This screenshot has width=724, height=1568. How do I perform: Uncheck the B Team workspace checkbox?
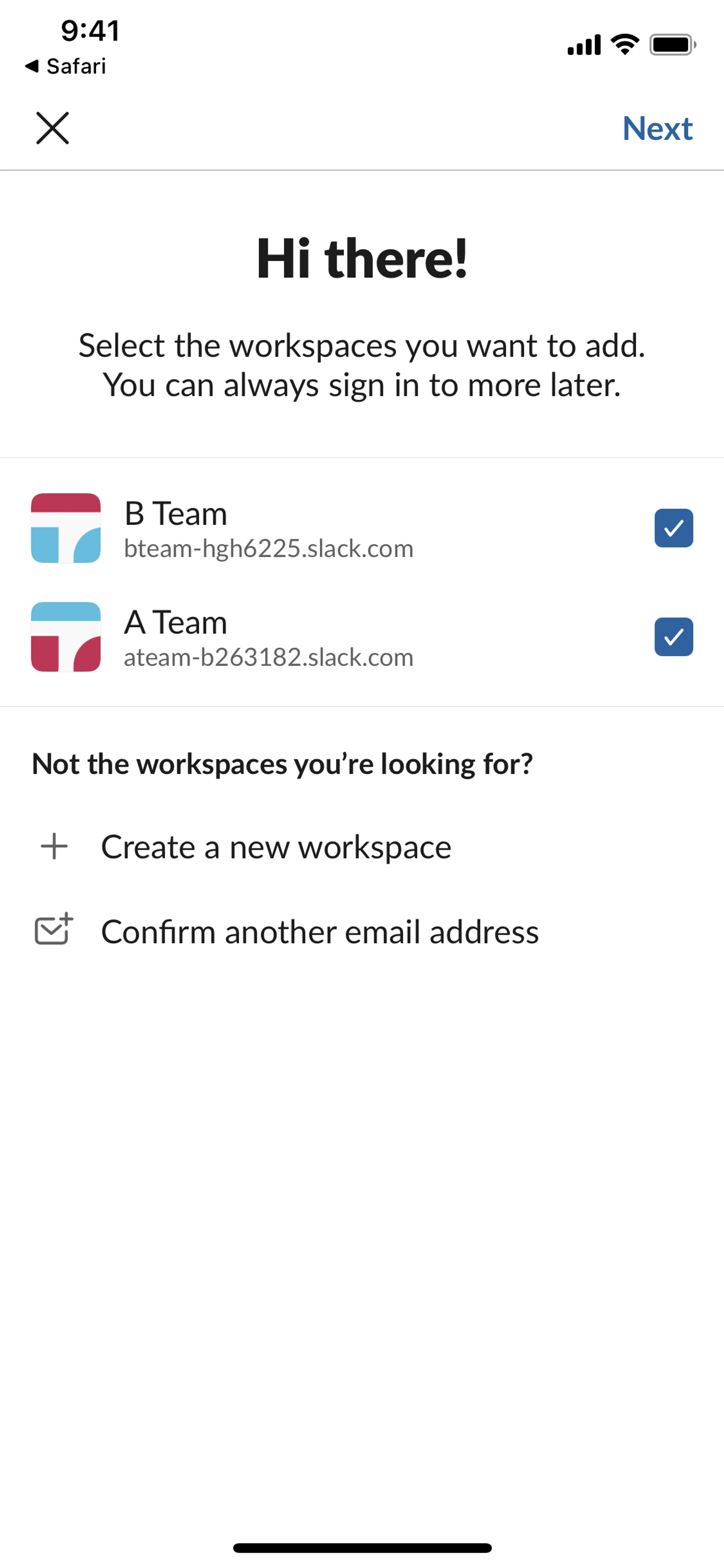pyautogui.click(x=673, y=528)
